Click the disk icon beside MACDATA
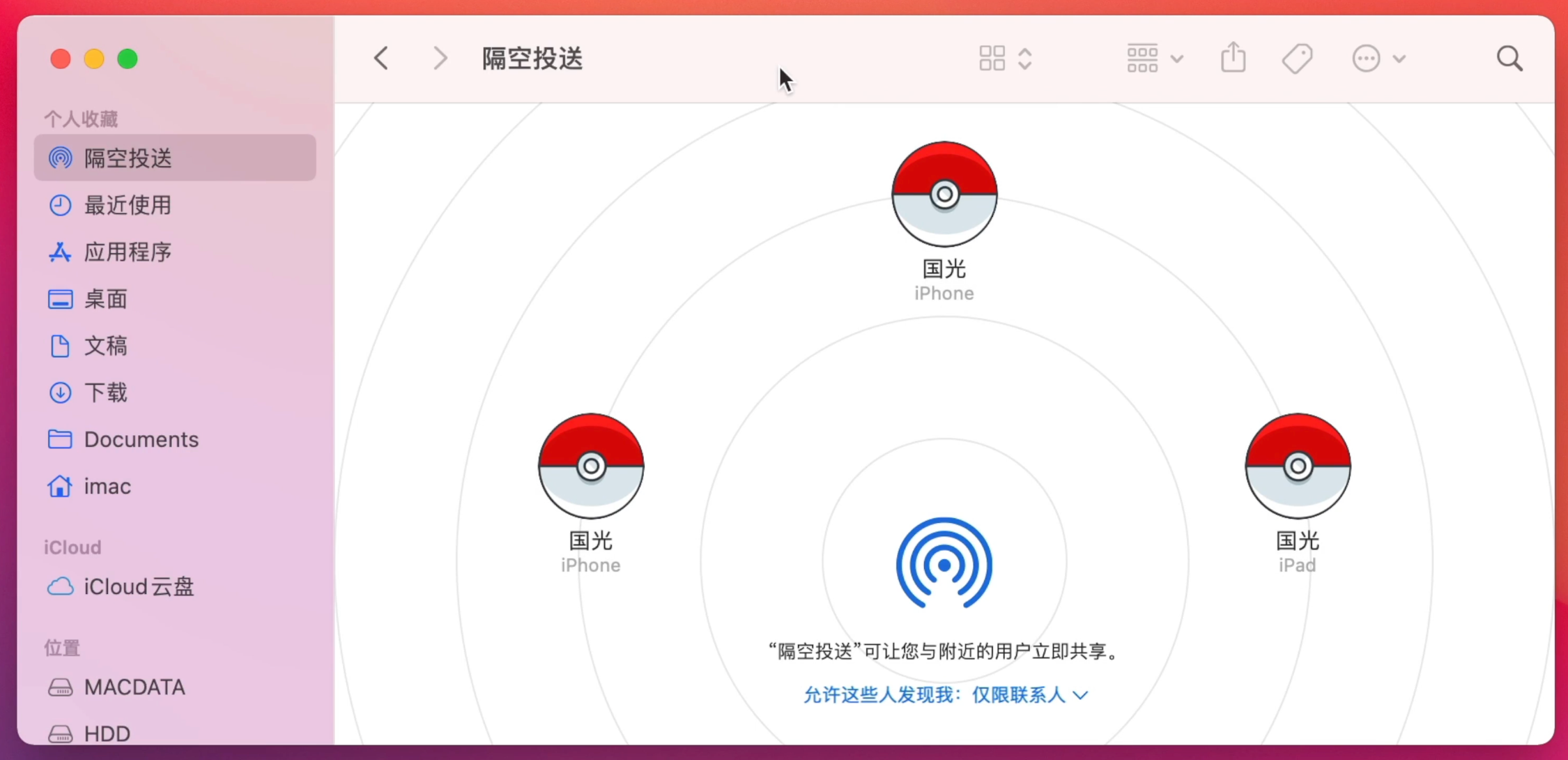1568x760 pixels. click(60, 687)
